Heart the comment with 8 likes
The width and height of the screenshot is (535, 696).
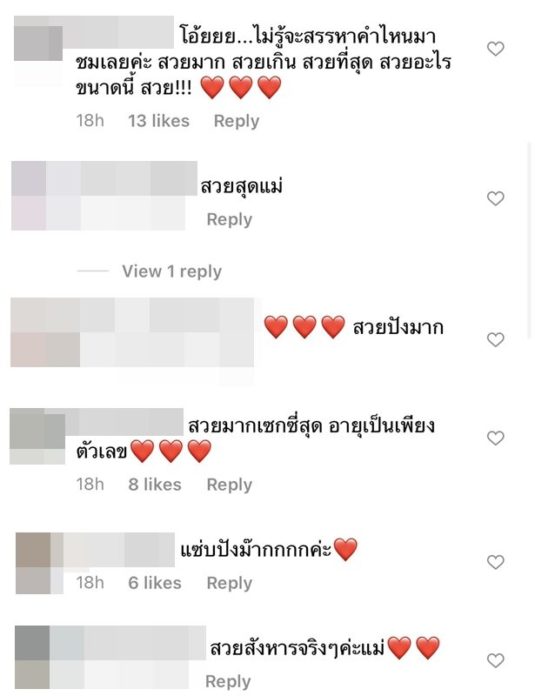pos(495,438)
